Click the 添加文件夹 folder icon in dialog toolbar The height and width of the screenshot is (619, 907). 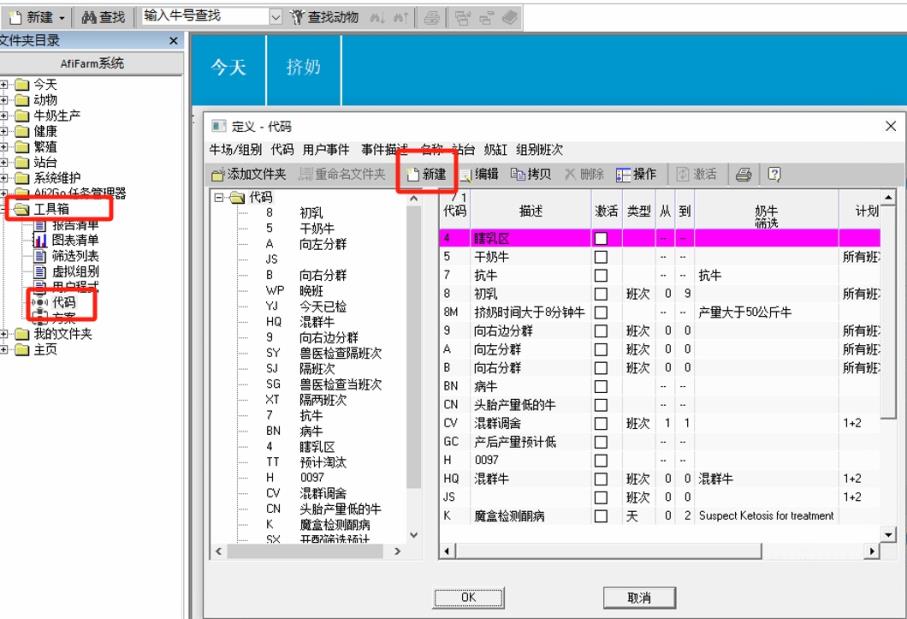(x=217, y=175)
